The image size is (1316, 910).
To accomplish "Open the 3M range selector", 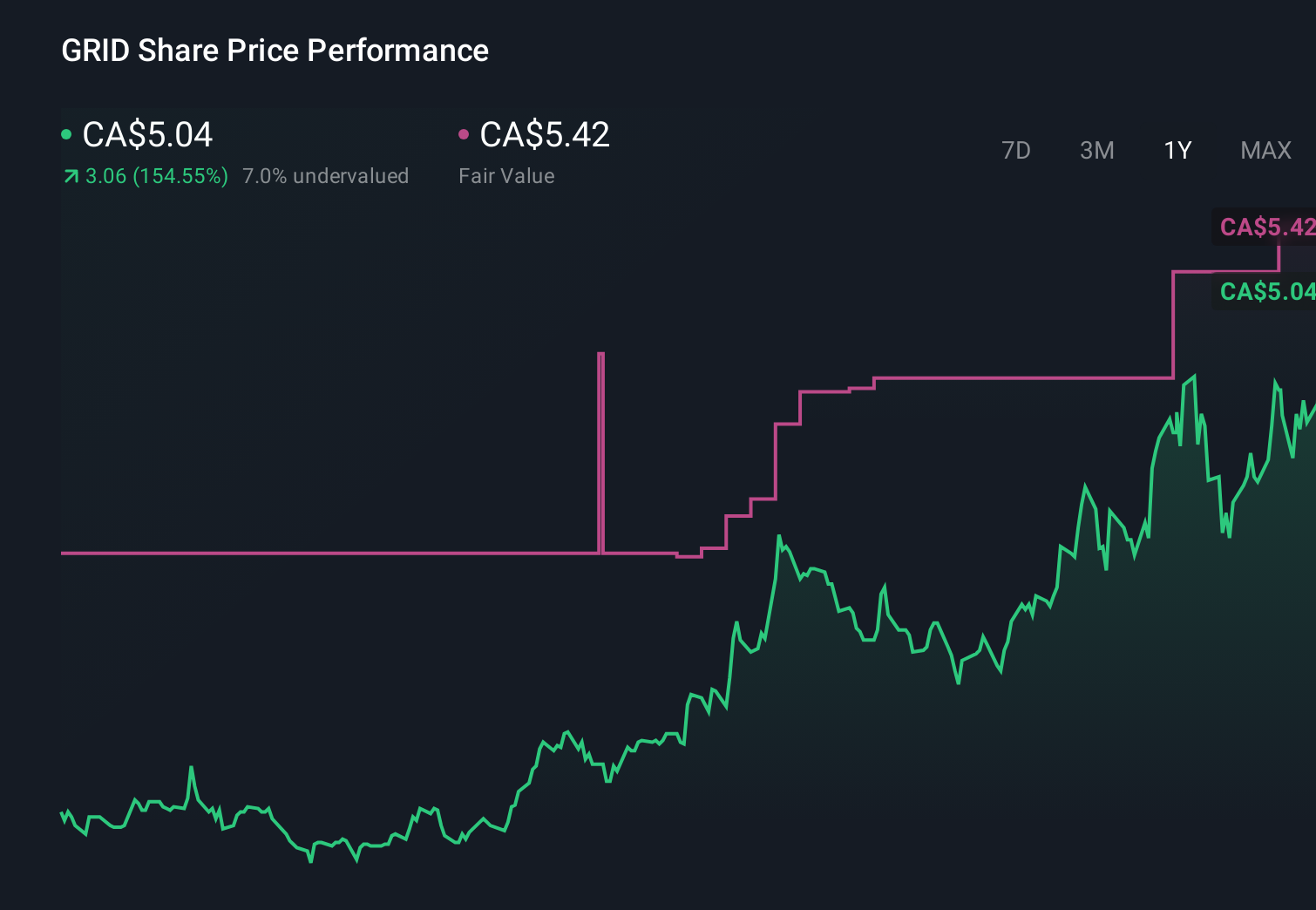I will click(x=1096, y=150).
